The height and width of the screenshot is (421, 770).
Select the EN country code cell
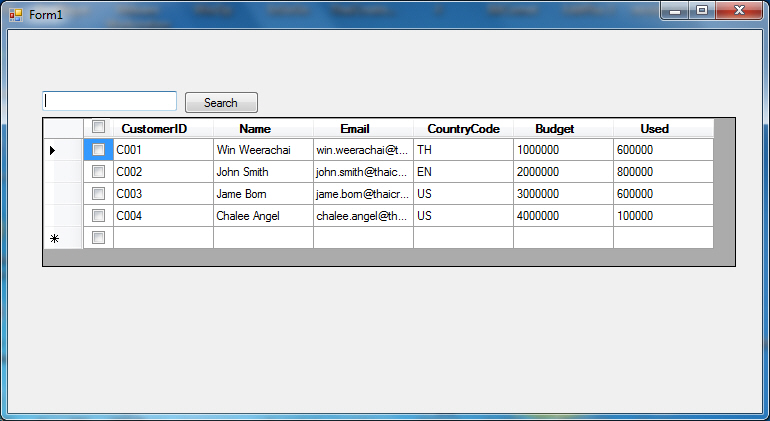pyautogui.click(x=464, y=172)
